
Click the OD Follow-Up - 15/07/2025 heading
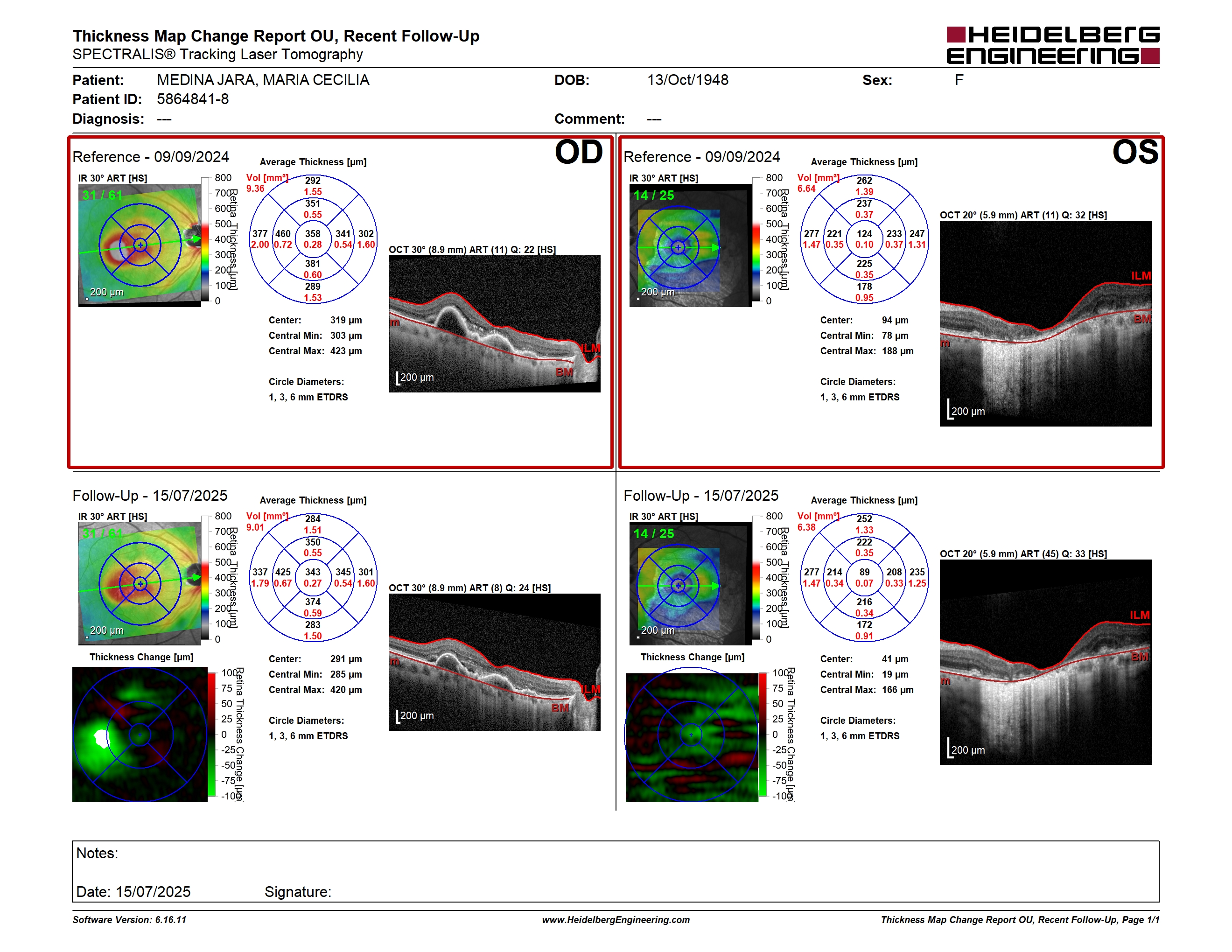(x=150, y=496)
